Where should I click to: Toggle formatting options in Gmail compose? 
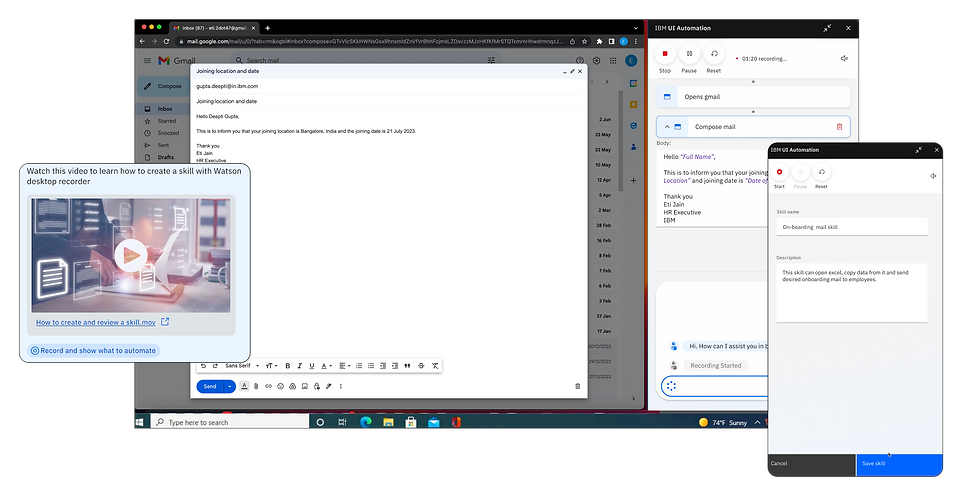(244, 387)
